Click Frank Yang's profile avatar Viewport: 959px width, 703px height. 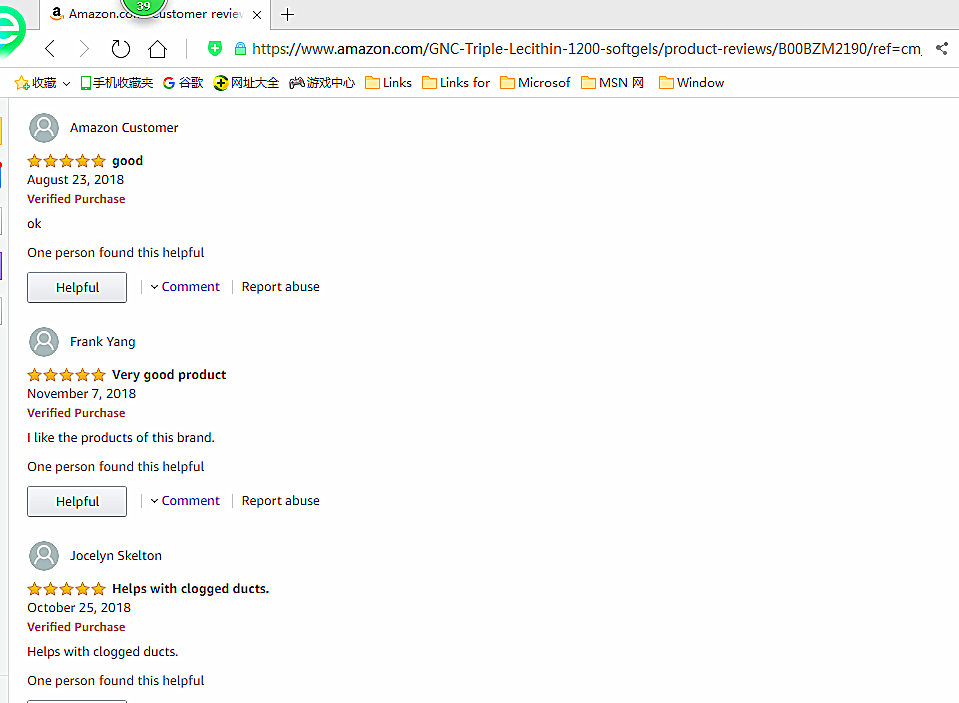pyautogui.click(x=44, y=342)
